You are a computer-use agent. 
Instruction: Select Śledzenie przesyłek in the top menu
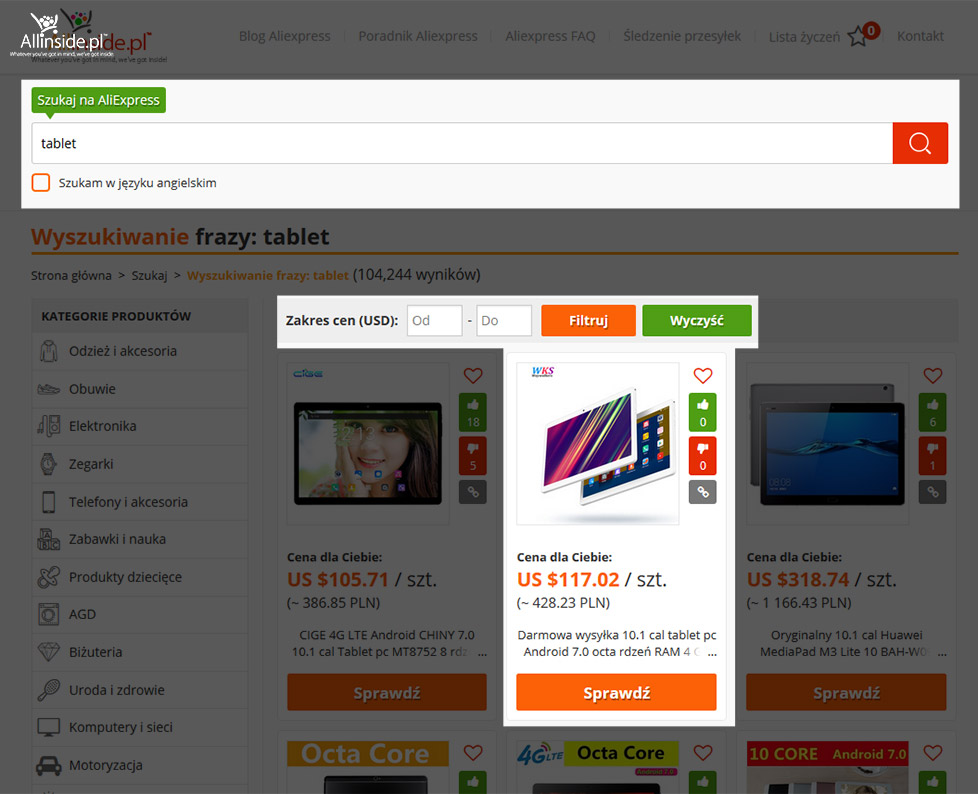[681, 36]
